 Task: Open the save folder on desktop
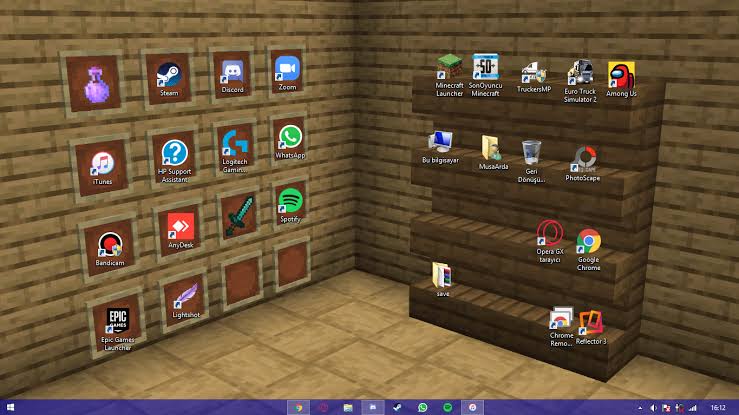pyautogui.click(x=443, y=280)
